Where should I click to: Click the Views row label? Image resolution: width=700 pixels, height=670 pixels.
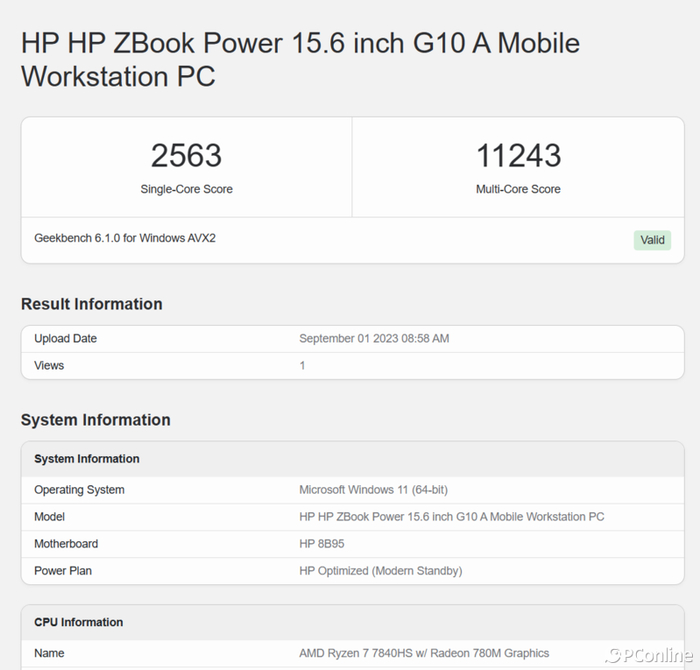click(x=49, y=366)
